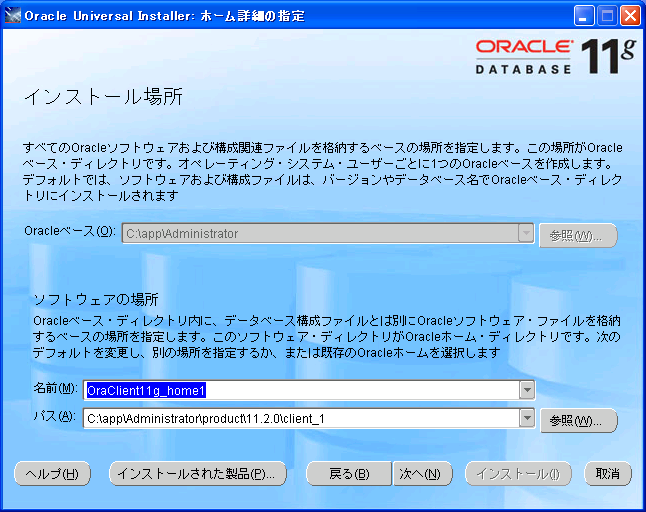Click the インストール場所 page heading

point(102,98)
